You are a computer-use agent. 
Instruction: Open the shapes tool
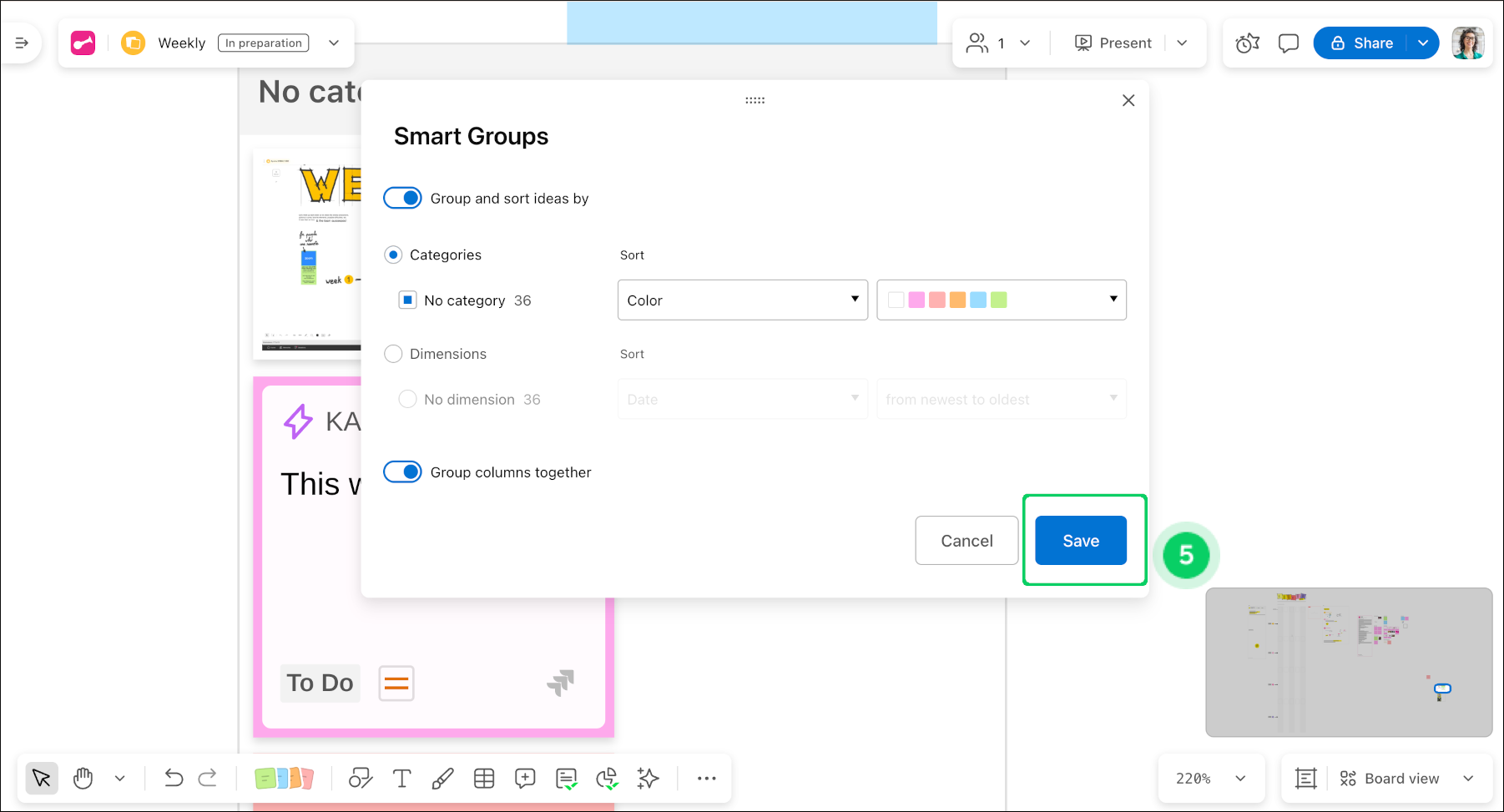click(x=360, y=779)
